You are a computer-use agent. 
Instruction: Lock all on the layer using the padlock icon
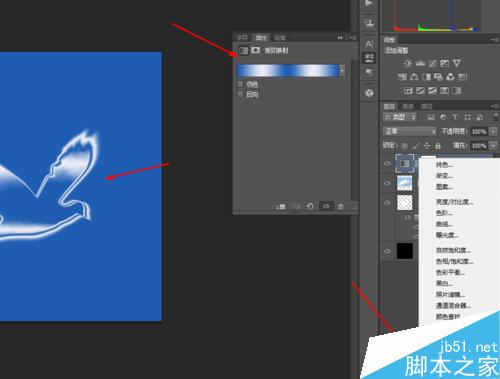coord(438,146)
